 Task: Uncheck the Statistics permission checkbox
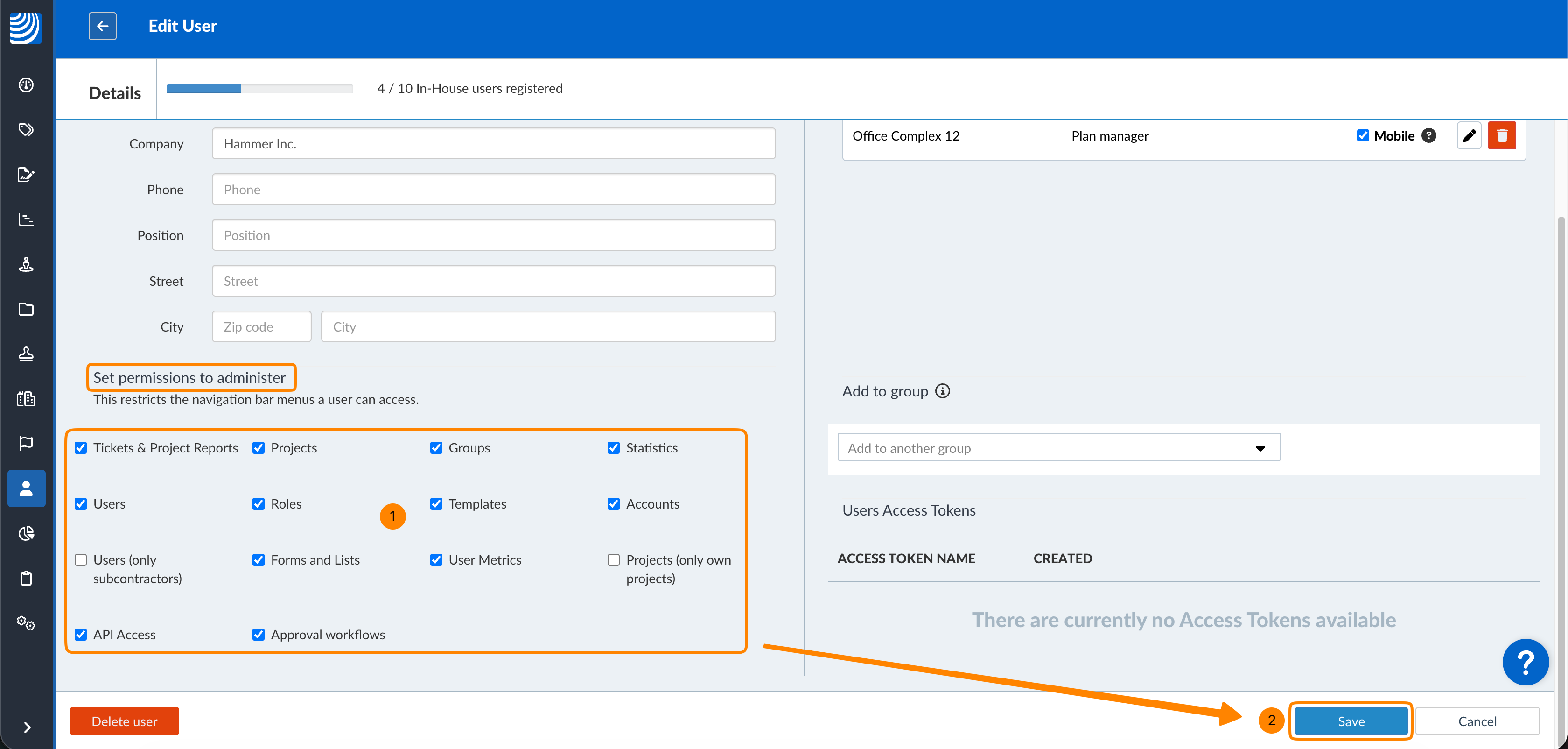[614, 448]
